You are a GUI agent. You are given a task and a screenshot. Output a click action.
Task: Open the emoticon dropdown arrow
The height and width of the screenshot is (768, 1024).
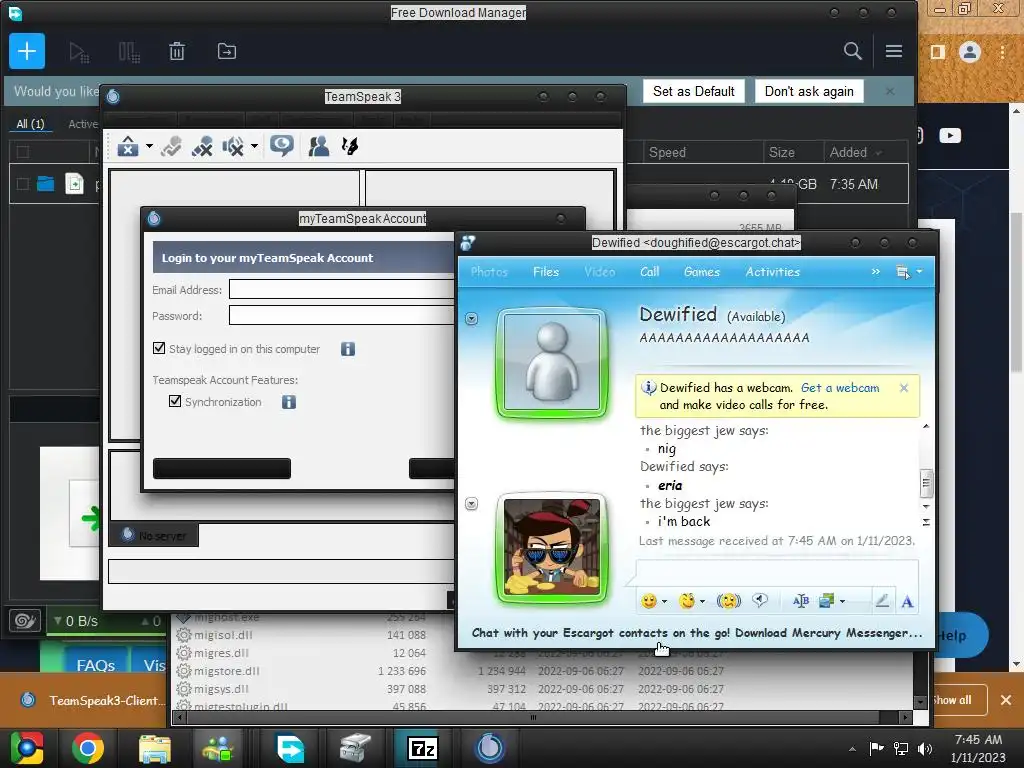(x=664, y=601)
